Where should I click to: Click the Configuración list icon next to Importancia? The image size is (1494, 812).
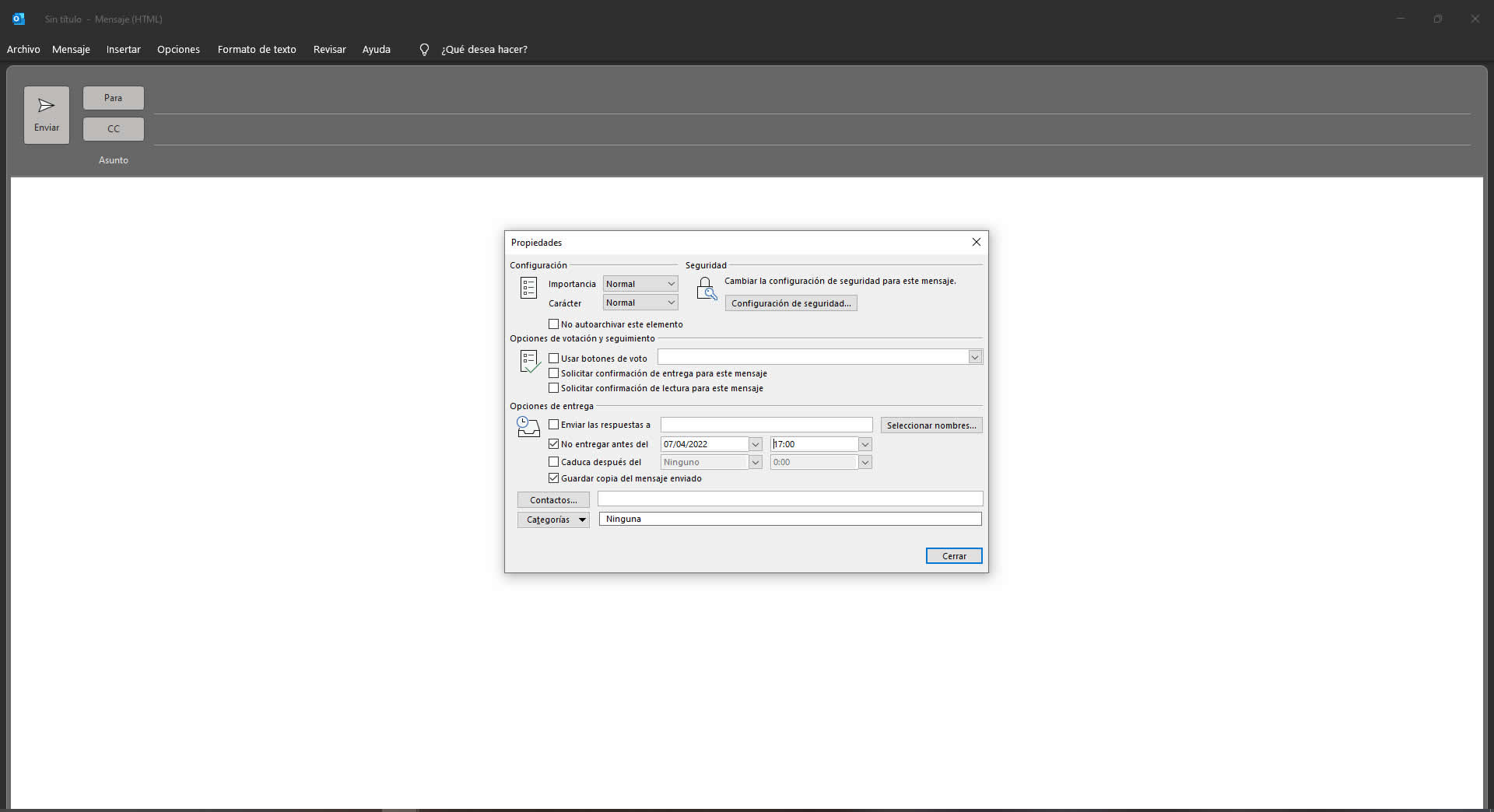(x=528, y=288)
